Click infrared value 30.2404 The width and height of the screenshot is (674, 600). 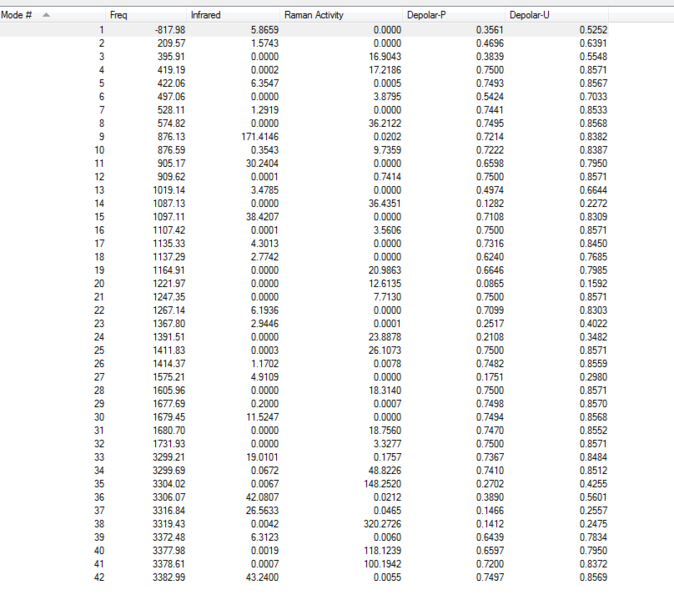[262, 163]
